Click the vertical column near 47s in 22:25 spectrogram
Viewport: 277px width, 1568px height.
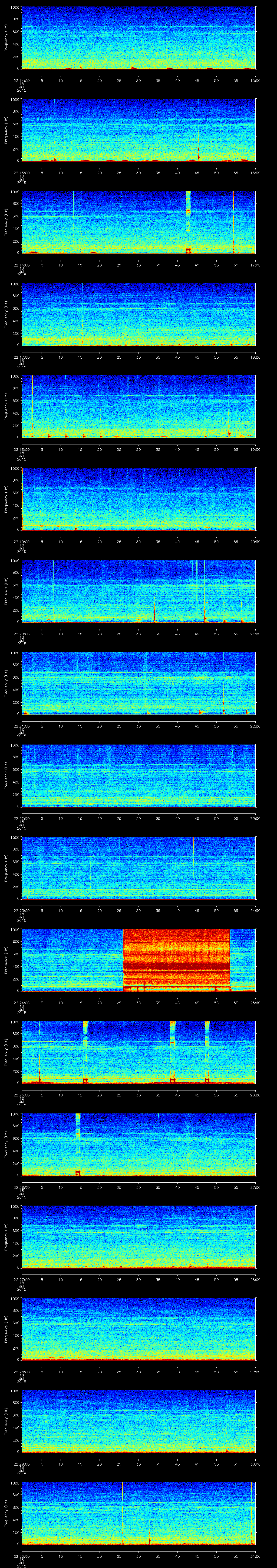(x=207, y=1052)
